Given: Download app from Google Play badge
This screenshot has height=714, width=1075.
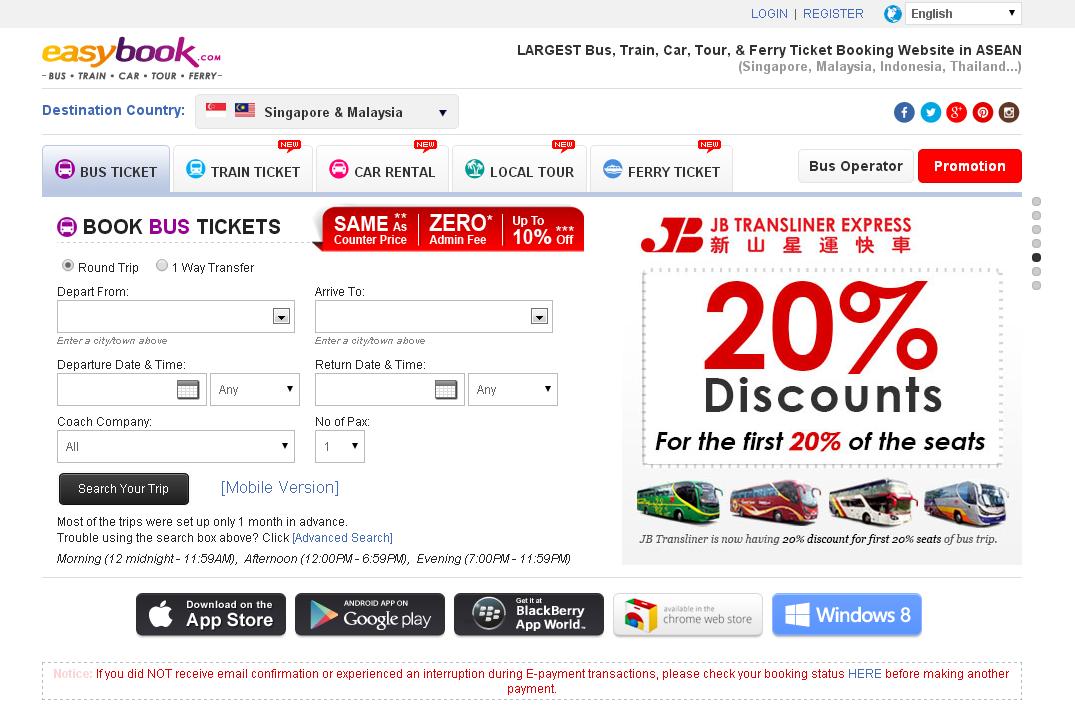Looking at the screenshot, I should pyautogui.click(x=370, y=615).
